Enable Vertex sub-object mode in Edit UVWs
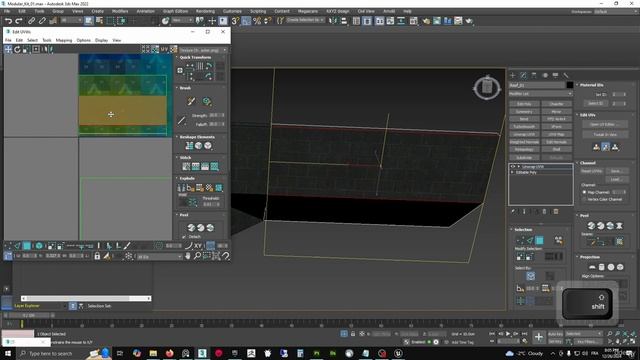 click(8, 246)
